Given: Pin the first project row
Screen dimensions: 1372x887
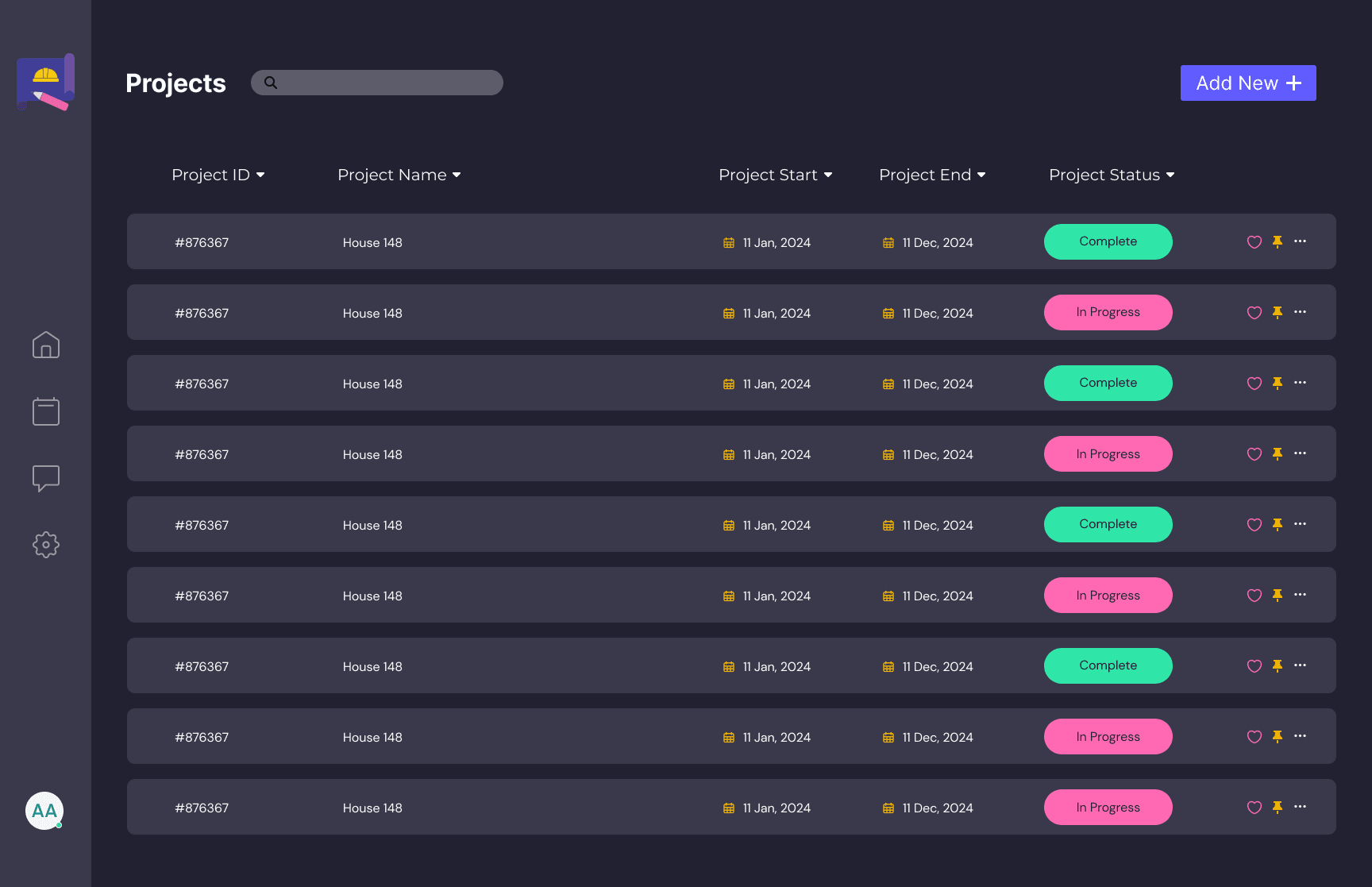Looking at the screenshot, I should pos(1278,242).
